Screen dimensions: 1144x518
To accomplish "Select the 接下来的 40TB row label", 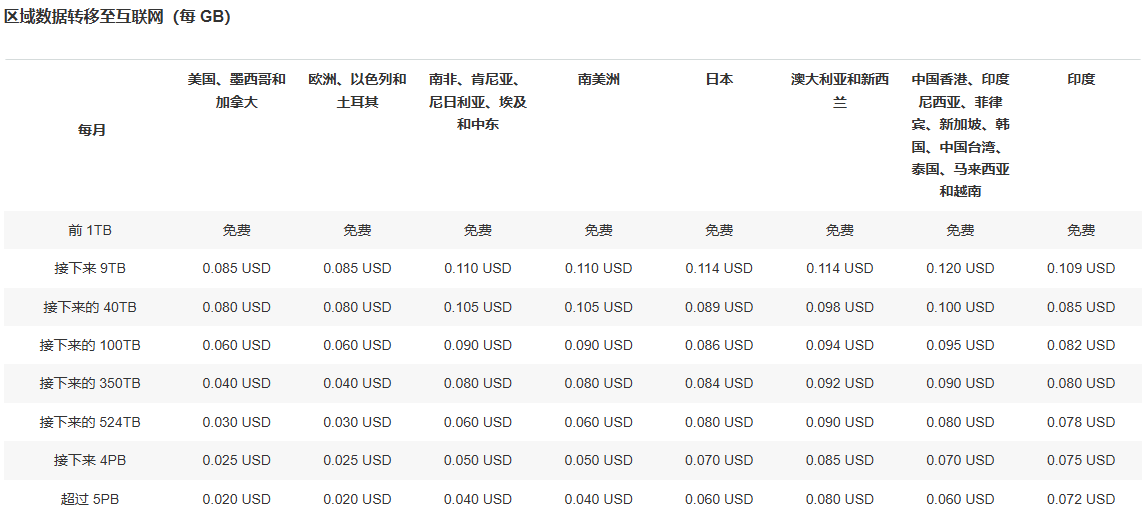I will click(x=90, y=307).
